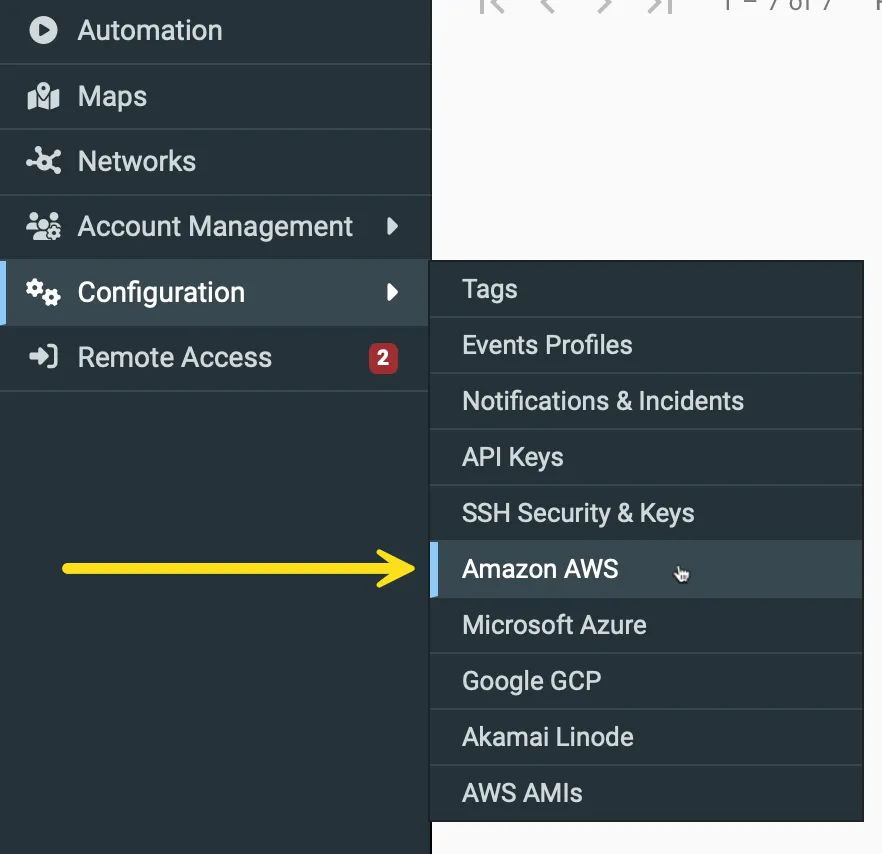Click the red notification badge 2
The height and width of the screenshot is (854, 882).
click(x=383, y=358)
